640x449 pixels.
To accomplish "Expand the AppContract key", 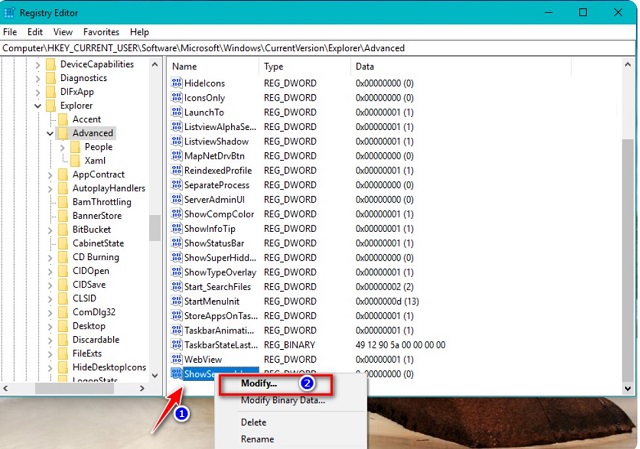I will coord(50,175).
